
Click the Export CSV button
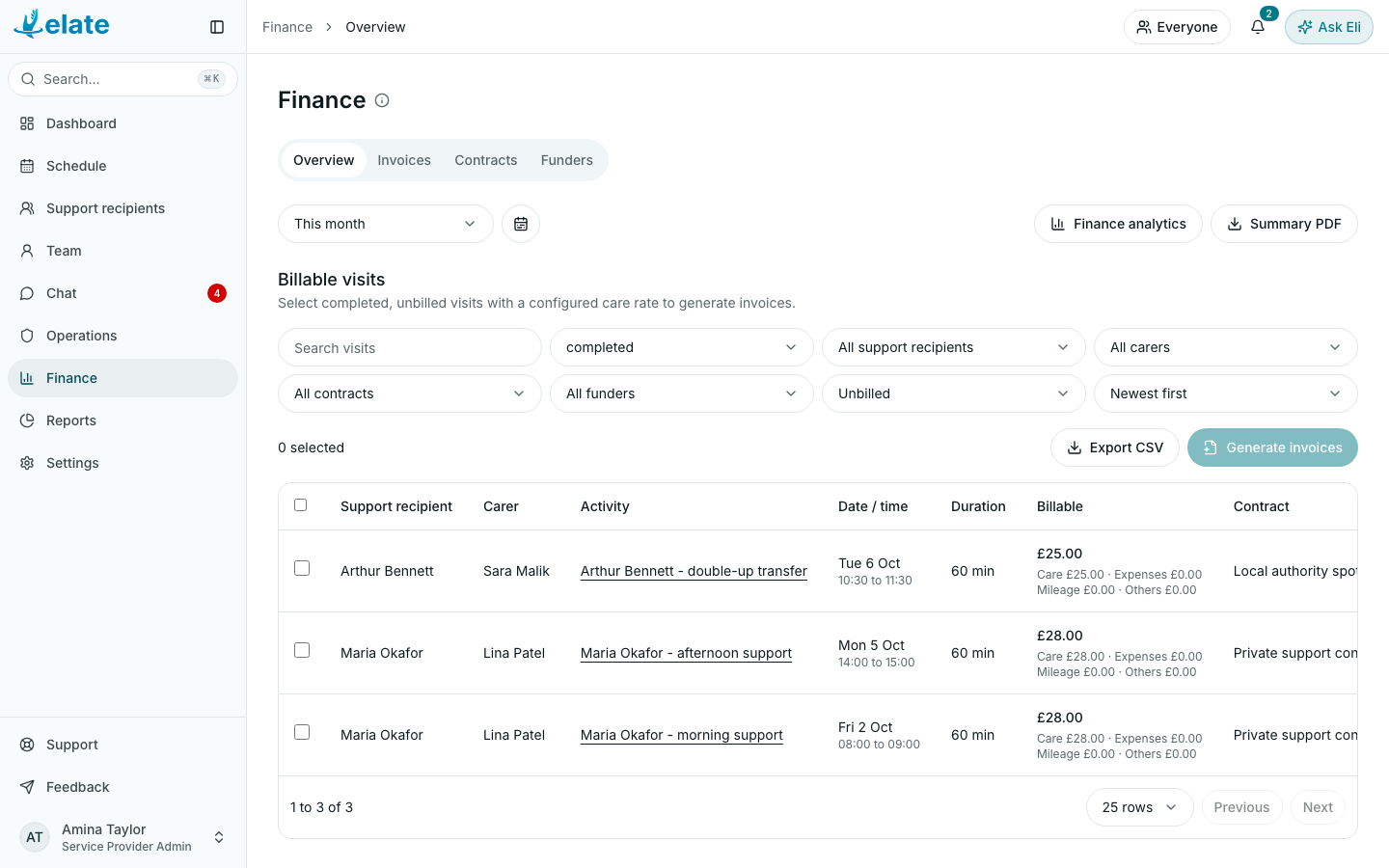[x=1115, y=448]
